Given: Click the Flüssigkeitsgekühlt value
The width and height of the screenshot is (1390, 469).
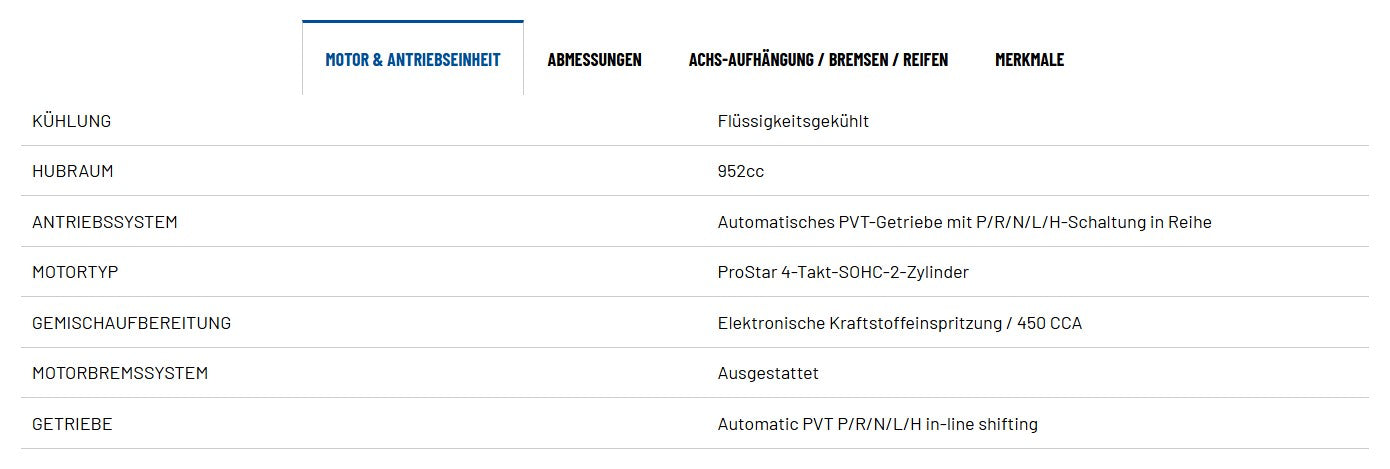Looking at the screenshot, I should (x=793, y=121).
